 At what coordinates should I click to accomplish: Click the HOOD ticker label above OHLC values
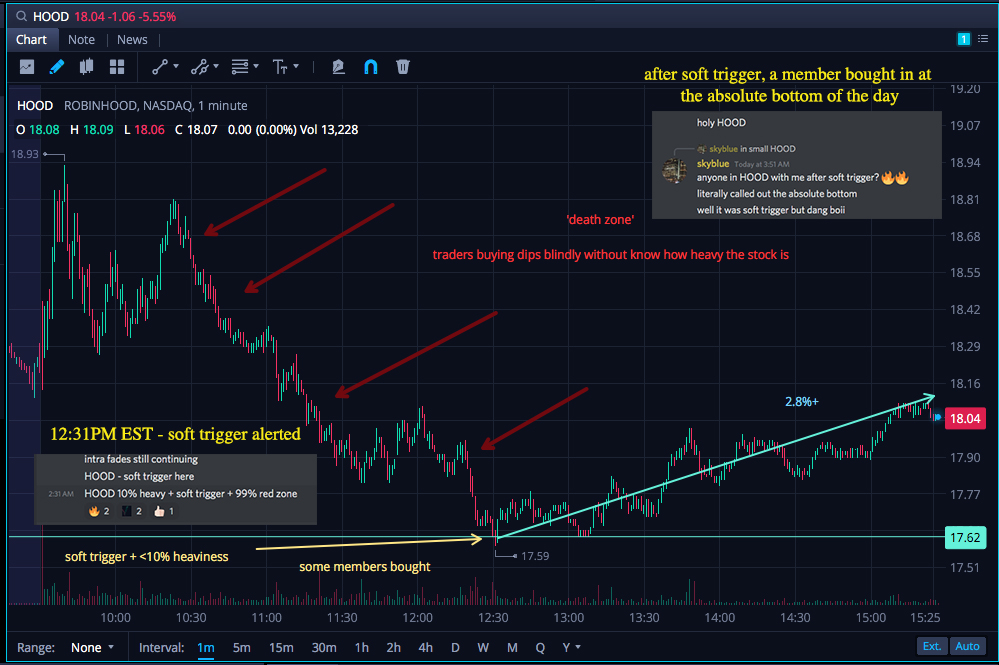click(x=34, y=106)
